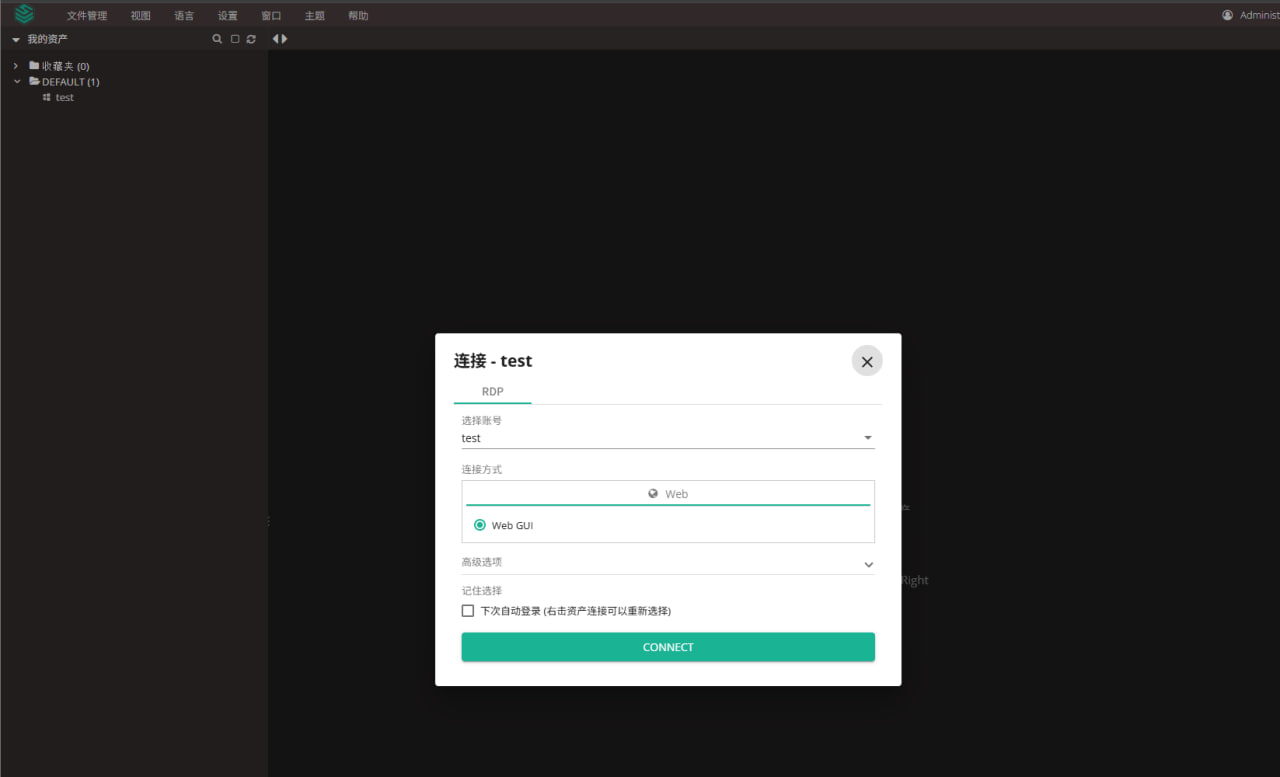1280x777 pixels.
Task: Open the 设置 menu
Action: pos(228,16)
